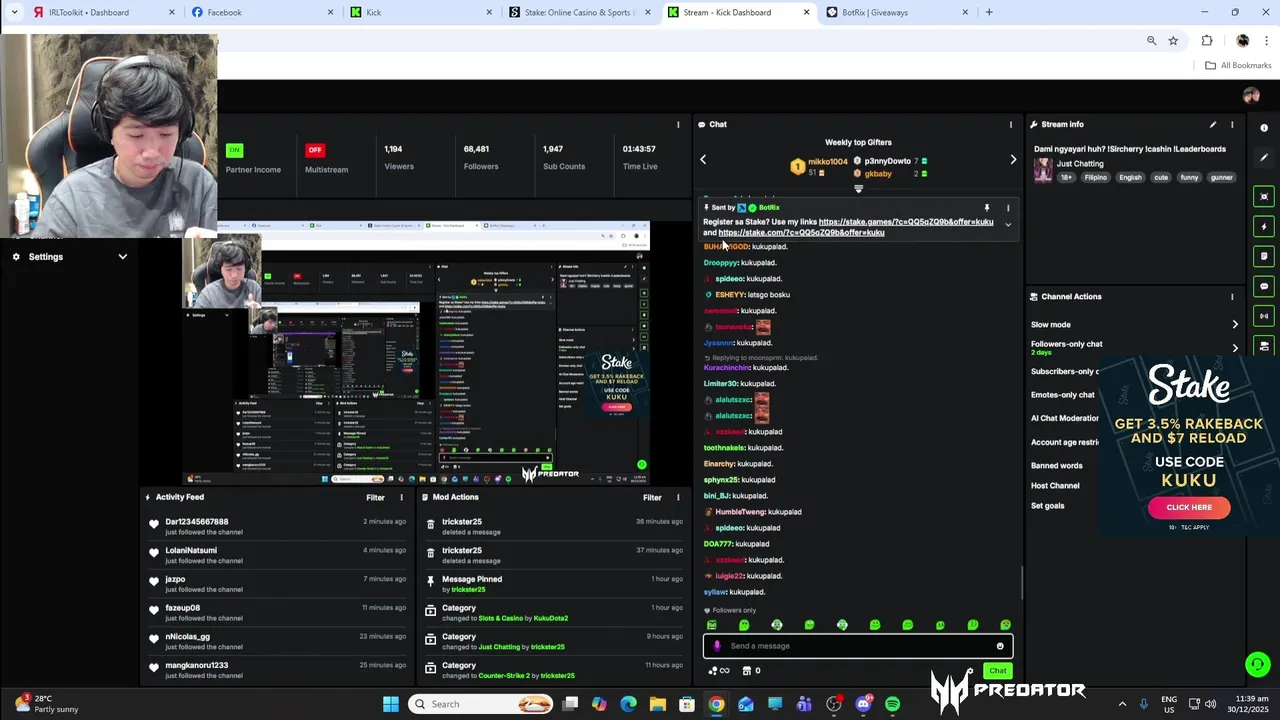Switch to the BotRix Giveaways tab
The width and height of the screenshot is (1280, 720).
(x=897, y=12)
